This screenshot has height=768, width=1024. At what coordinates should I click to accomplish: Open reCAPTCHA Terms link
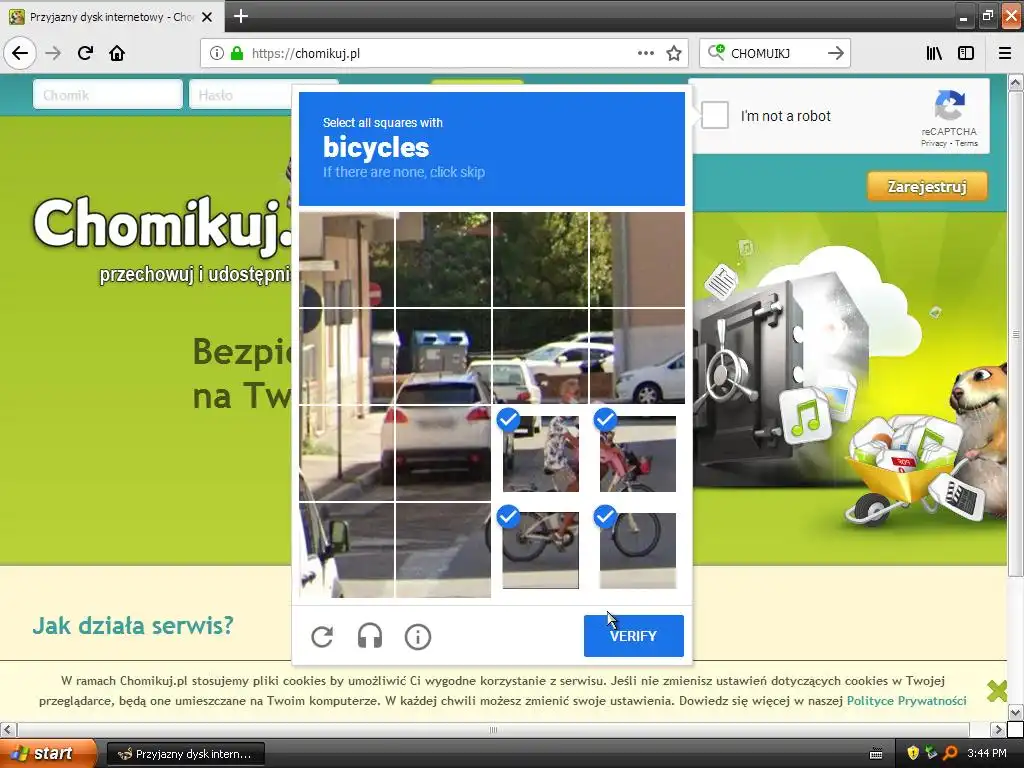click(x=966, y=143)
